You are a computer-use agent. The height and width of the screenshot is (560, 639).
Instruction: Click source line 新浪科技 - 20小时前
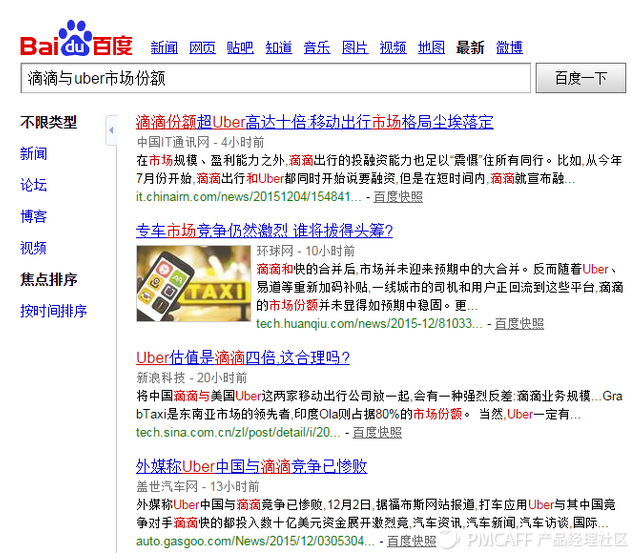point(192,378)
